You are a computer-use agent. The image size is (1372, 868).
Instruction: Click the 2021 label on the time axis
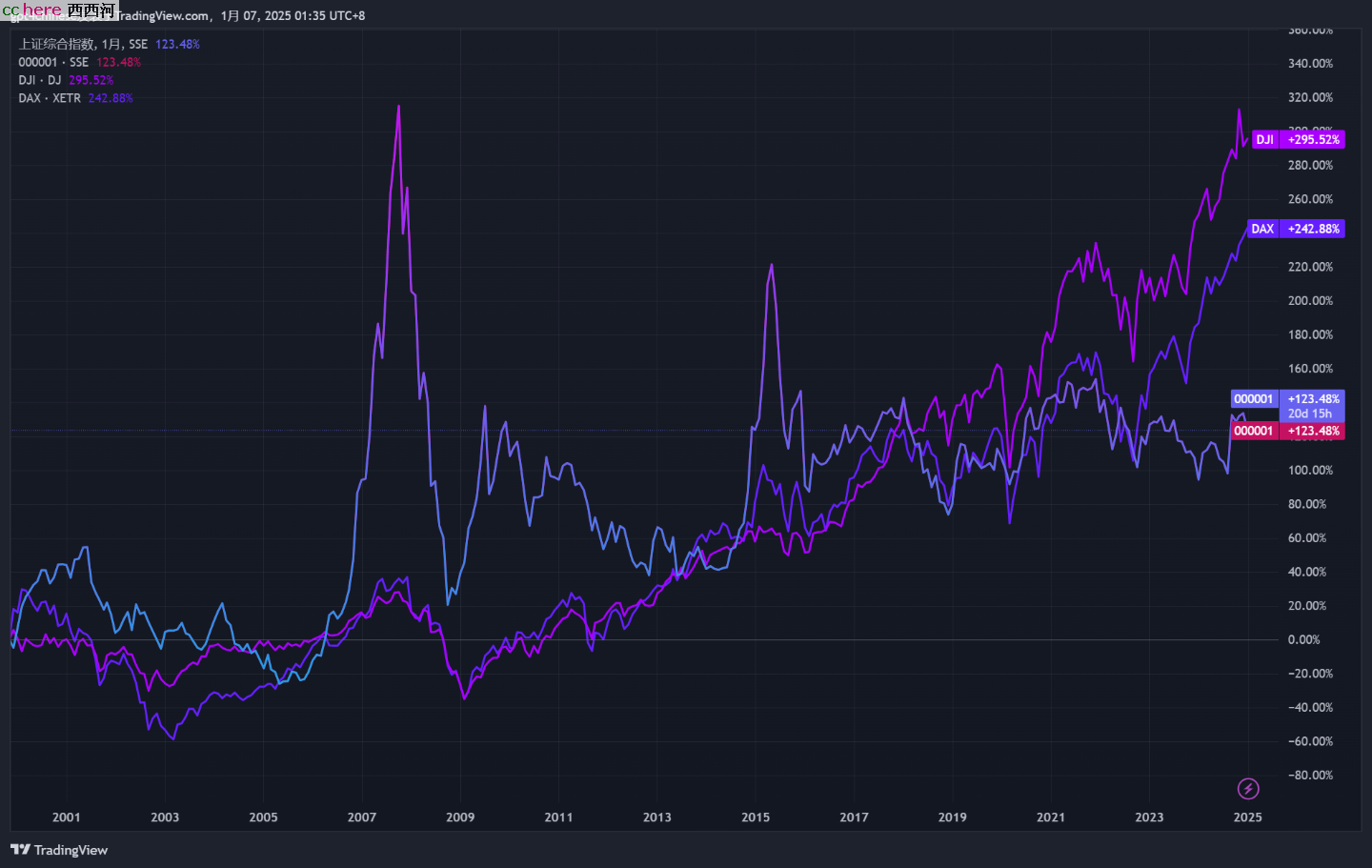(1051, 817)
